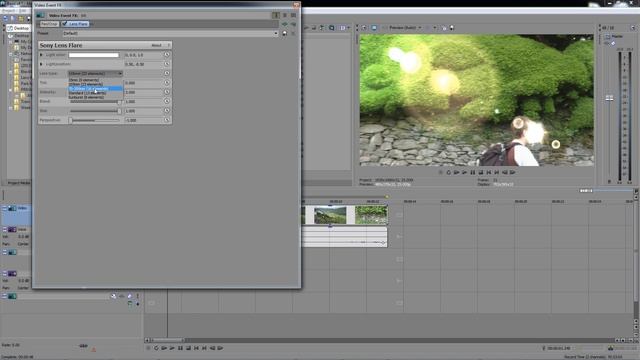Viewport: 640px width, 360px height.
Task: Click Stop on the bottom transport bar
Action: click(188, 348)
